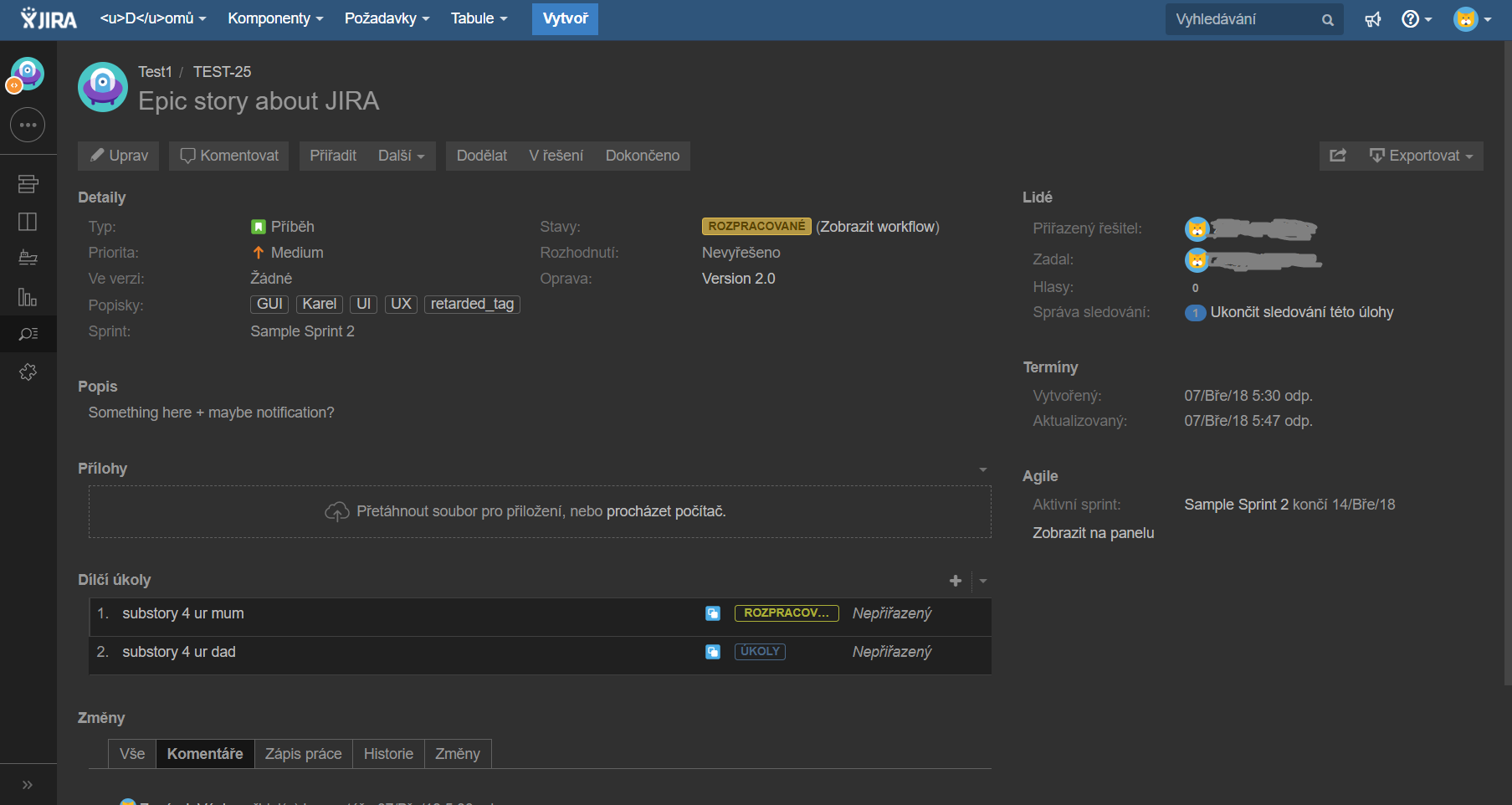Screen dimensions: 1512x805
Task: Open the feedback megaphone icon
Action: coord(1372,18)
